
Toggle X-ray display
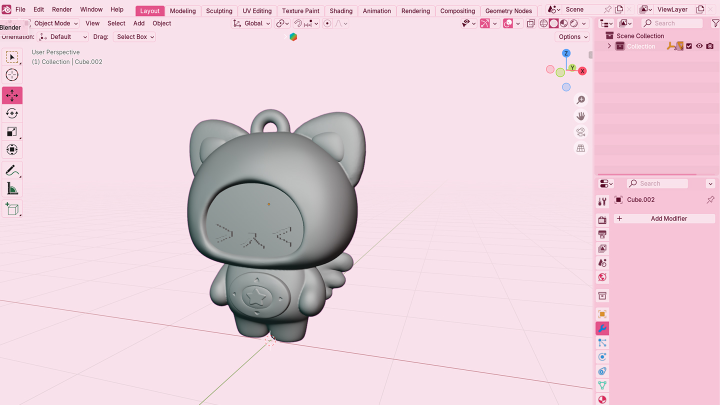coord(530,23)
